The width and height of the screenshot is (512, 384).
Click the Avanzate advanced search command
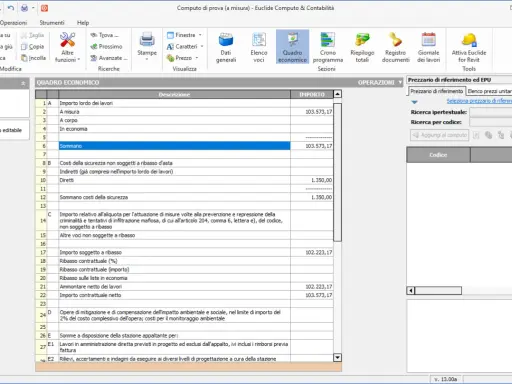click(x=109, y=58)
